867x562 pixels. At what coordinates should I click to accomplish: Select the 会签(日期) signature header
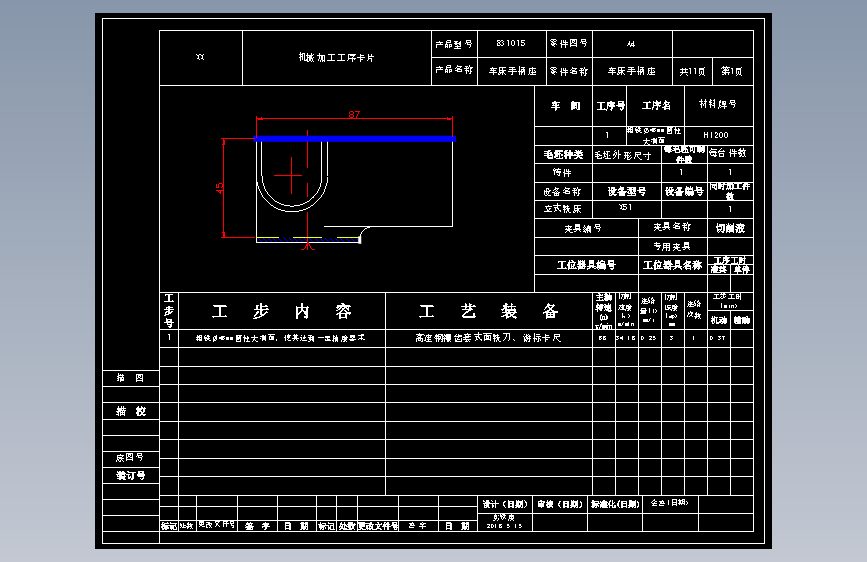(x=670, y=503)
